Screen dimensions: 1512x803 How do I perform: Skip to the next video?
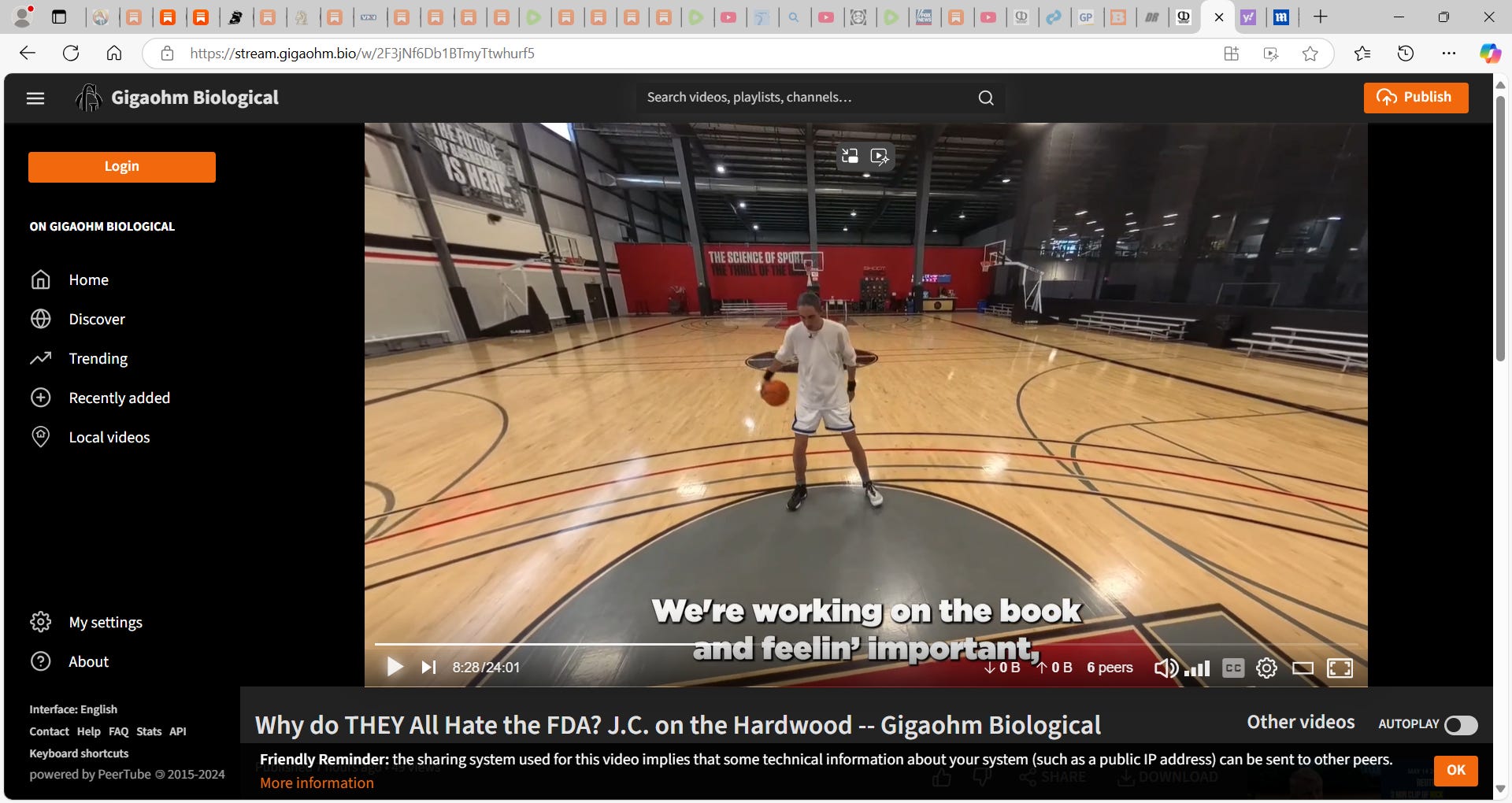coord(428,668)
